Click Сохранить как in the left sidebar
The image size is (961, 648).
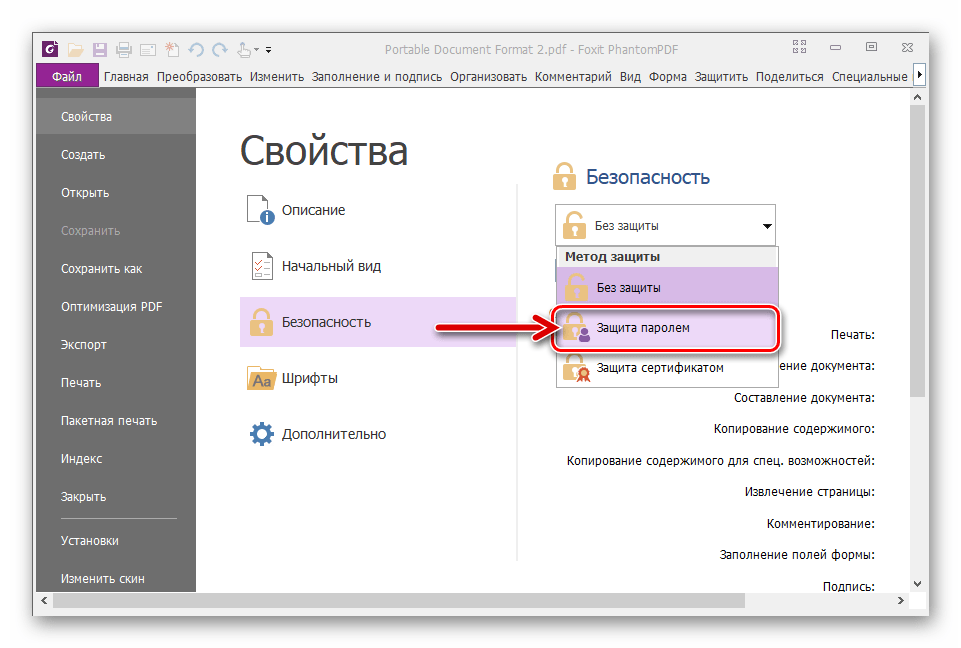click(x=101, y=269)
